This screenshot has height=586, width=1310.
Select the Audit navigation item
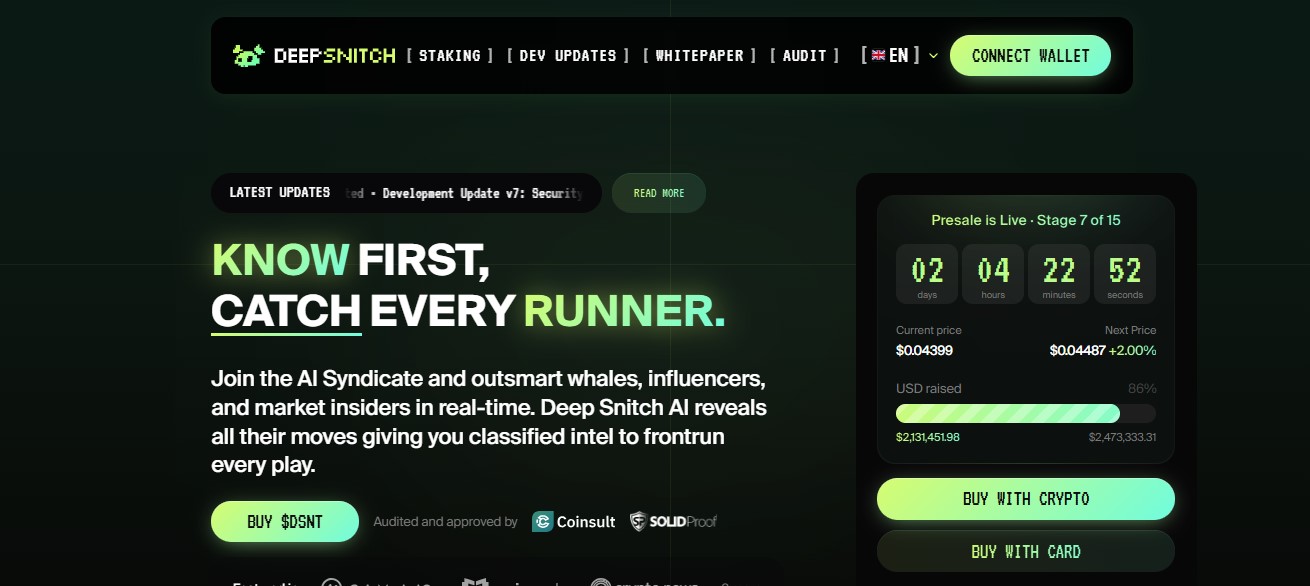pos(804,56)
